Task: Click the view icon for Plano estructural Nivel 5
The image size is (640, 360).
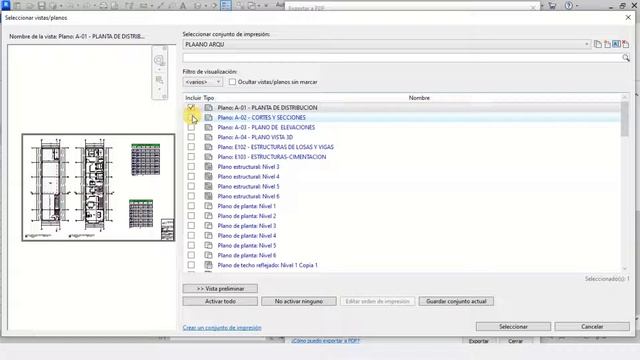Action: click(209, 186)
